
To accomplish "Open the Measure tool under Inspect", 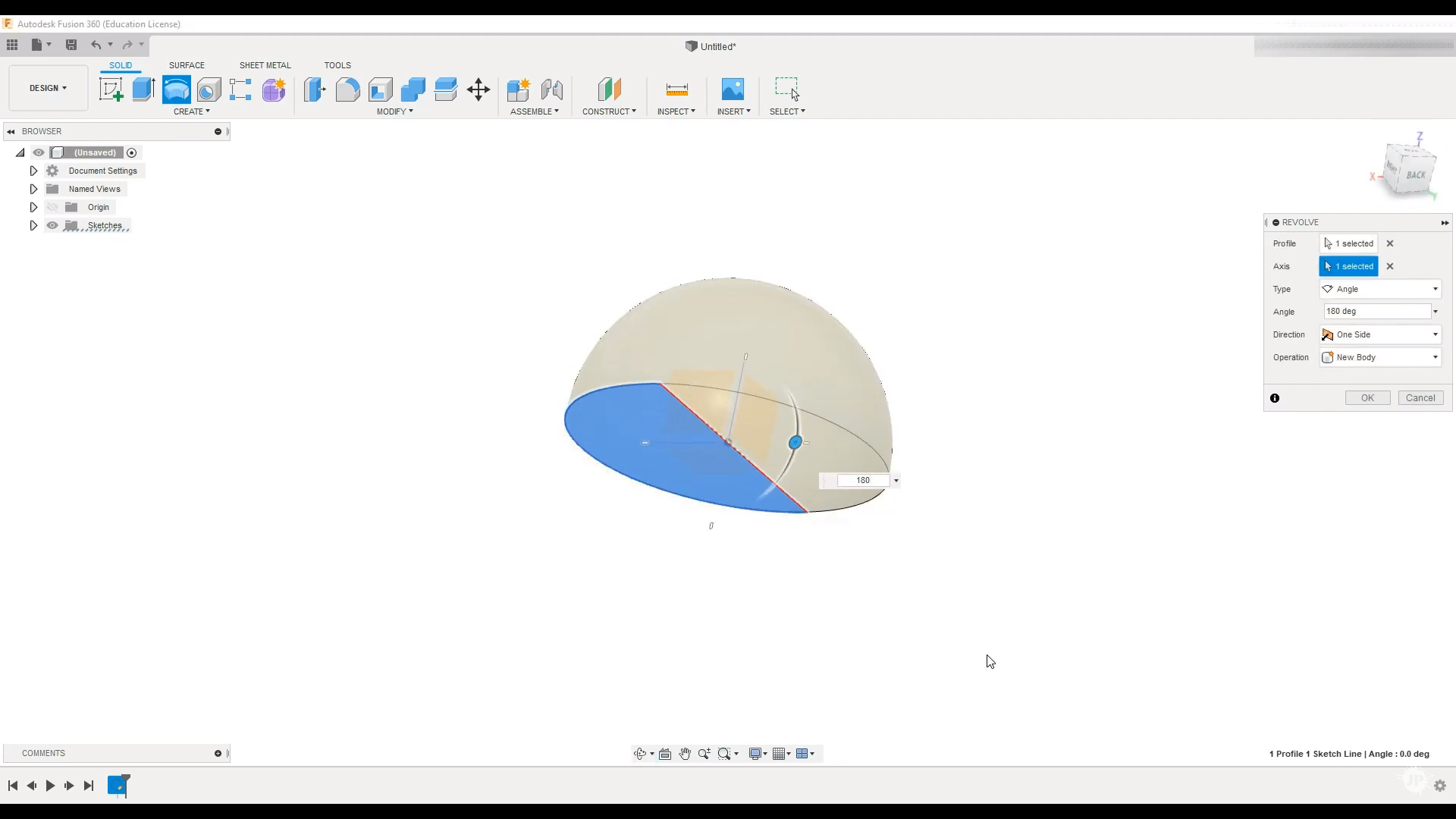I will click(x=676, y=89).
